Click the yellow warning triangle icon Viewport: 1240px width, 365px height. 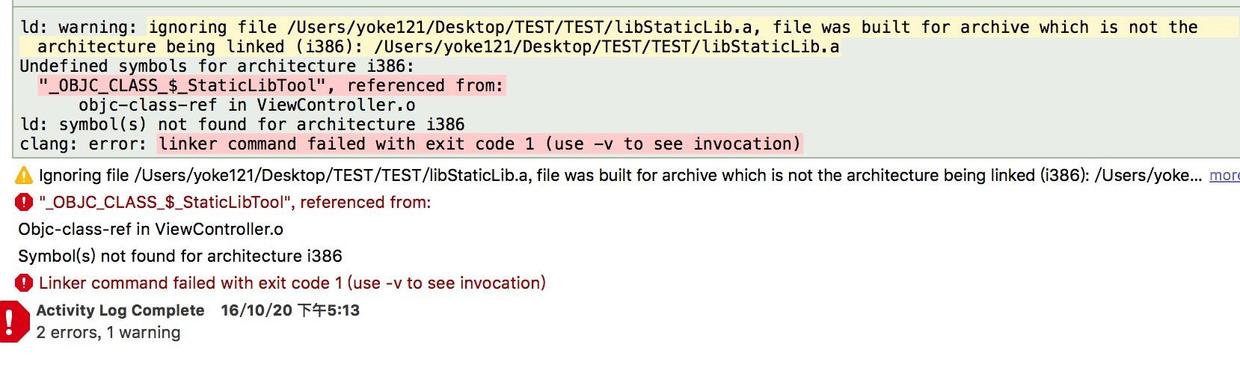(24, 176)
